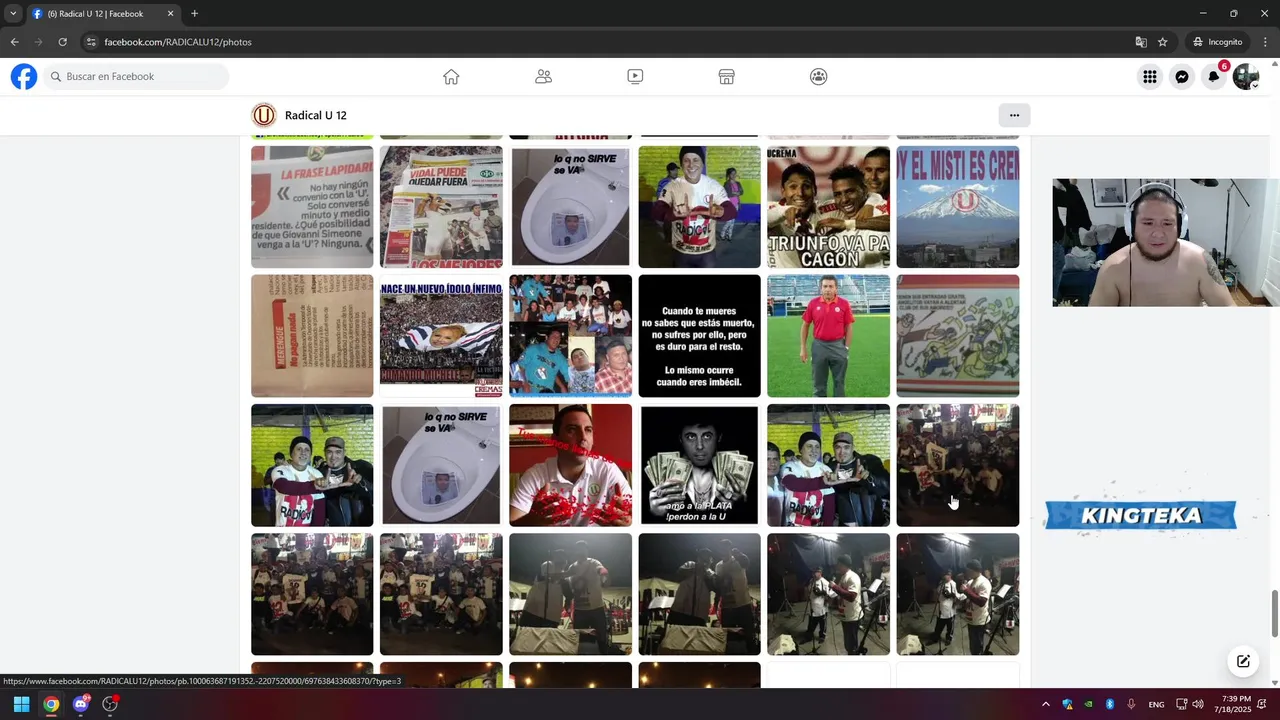1280x720 pixels.
Task: Open Messenger chats icon
Action: [x=1182, y=77]
